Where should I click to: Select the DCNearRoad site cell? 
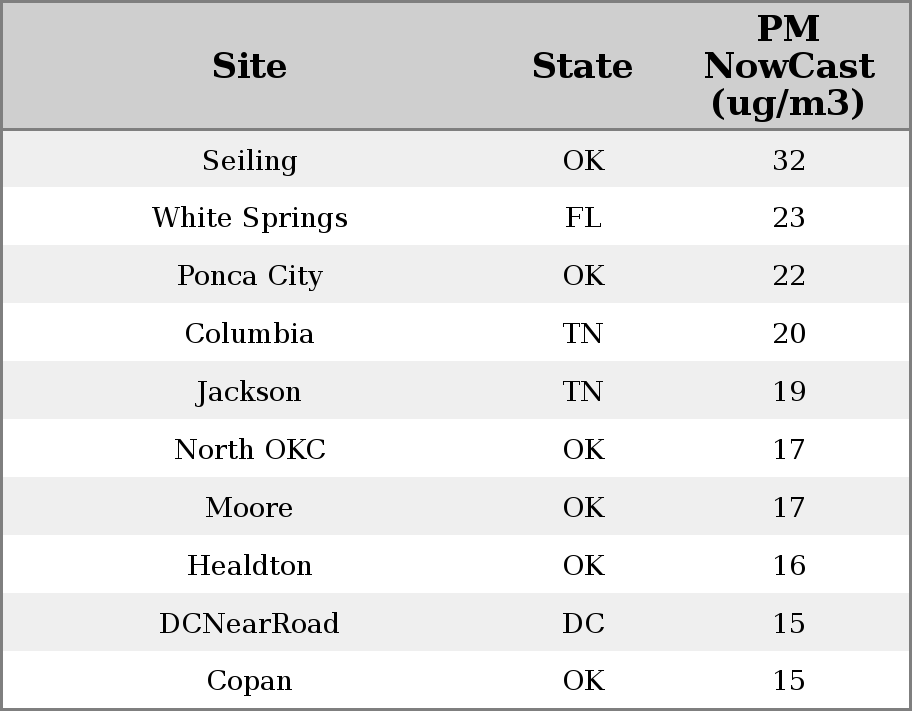pos(249,624)
